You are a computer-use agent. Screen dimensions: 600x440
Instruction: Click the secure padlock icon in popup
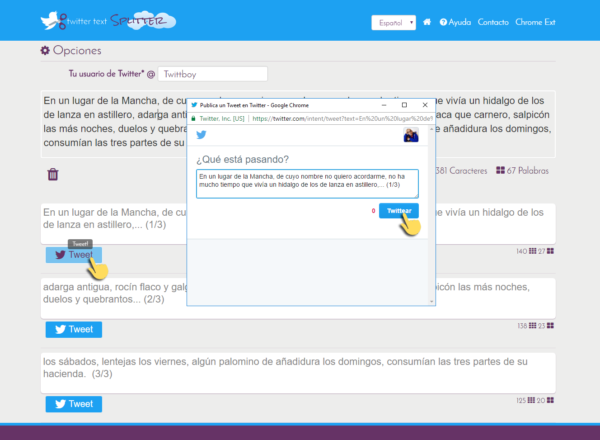pyautogui.click(x=193, y=119)
